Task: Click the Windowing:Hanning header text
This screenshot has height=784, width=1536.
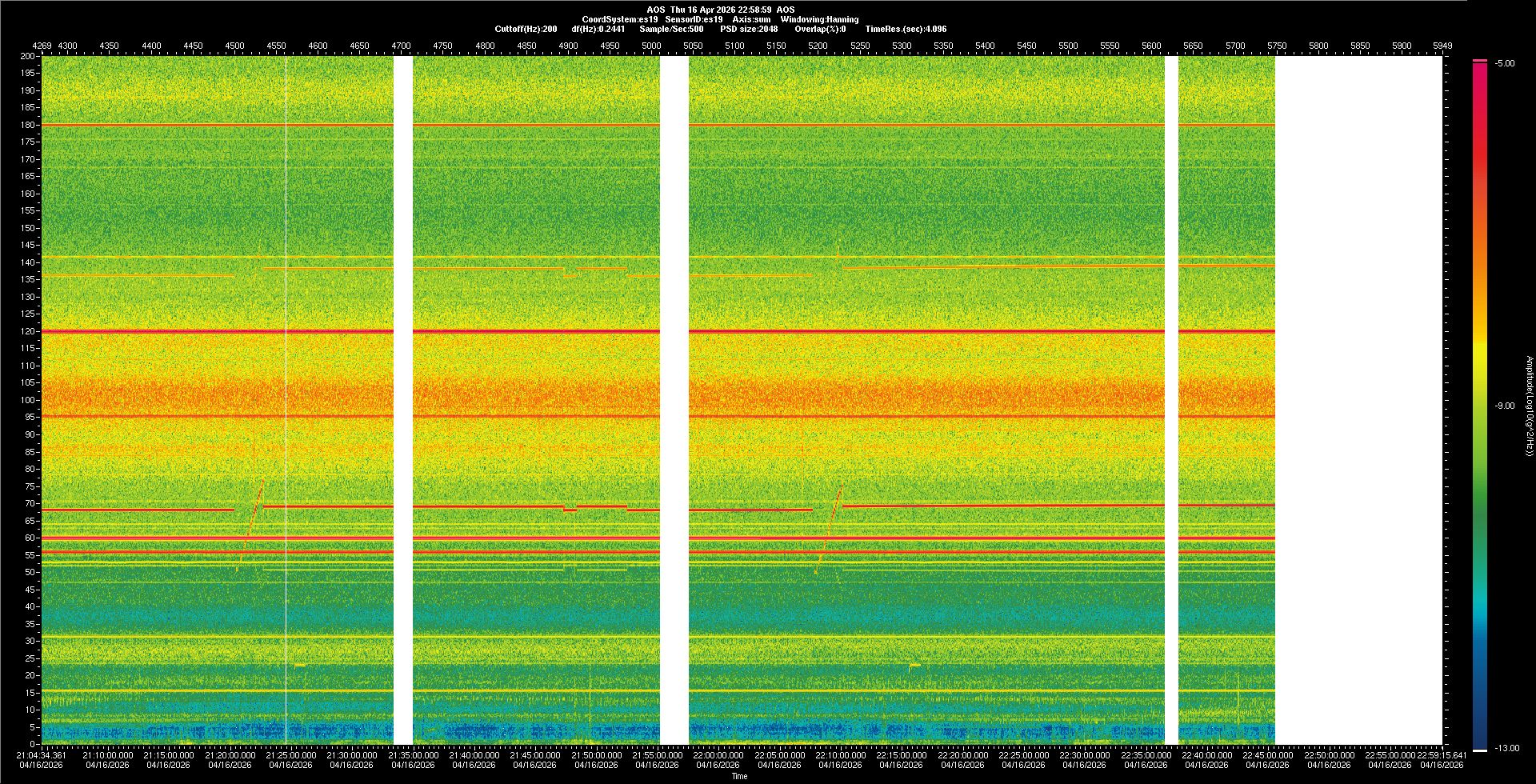Action: click(819, 19)
